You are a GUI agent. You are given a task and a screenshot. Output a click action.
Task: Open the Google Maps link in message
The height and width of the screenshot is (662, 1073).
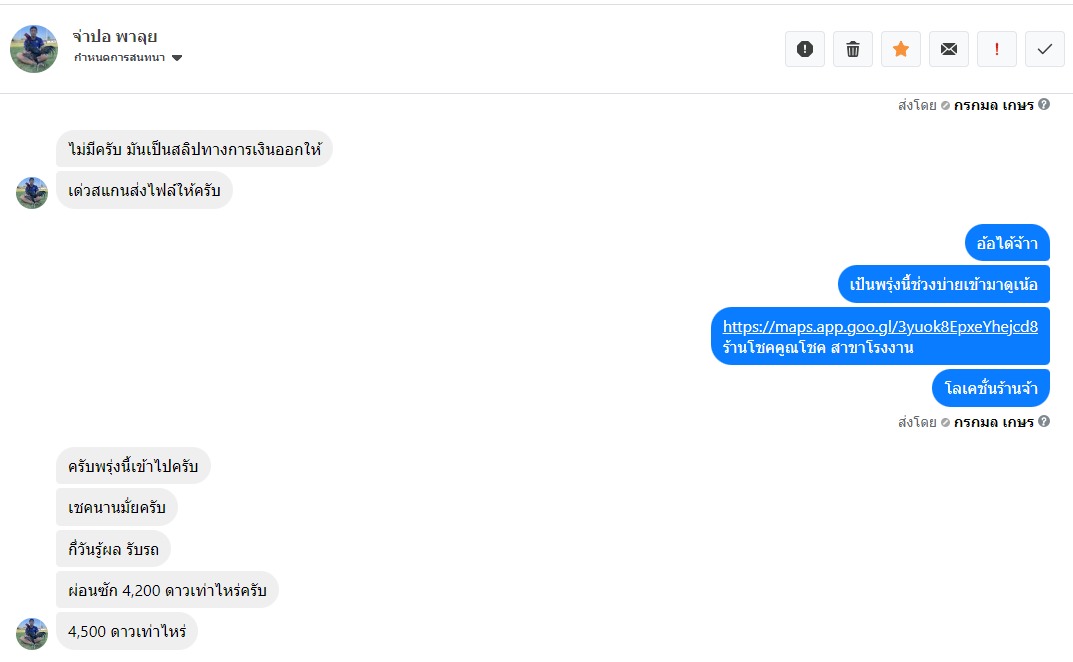click(x=880, y=326)
